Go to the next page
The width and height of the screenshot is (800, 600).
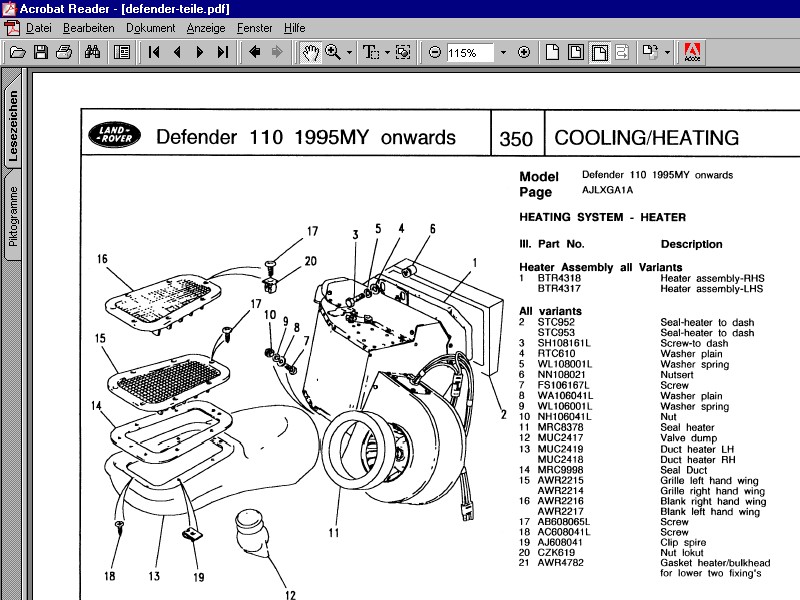click(x=200, y=52)
